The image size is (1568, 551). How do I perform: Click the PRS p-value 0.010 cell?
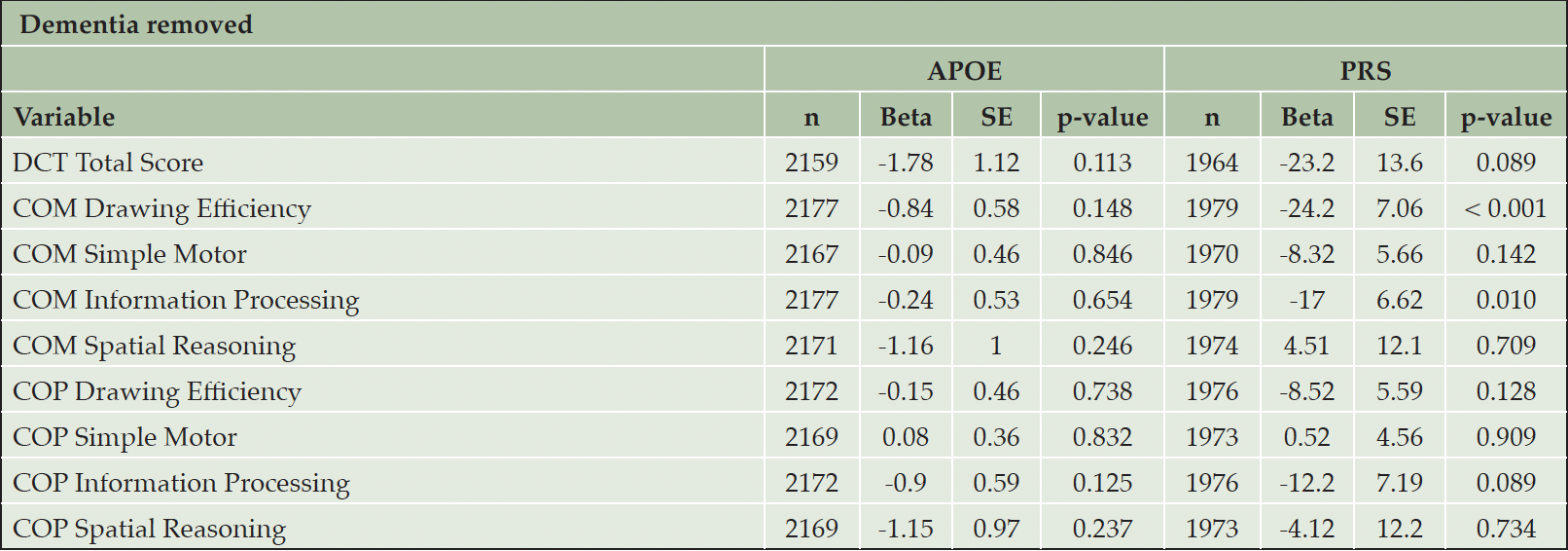click(x=1506, y=300)
